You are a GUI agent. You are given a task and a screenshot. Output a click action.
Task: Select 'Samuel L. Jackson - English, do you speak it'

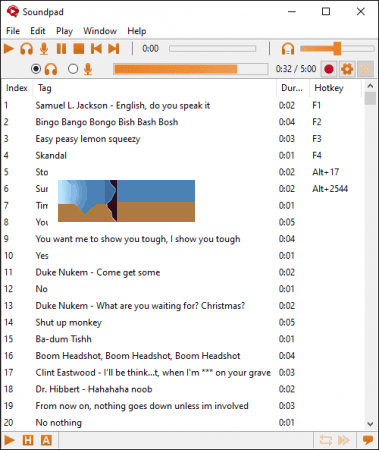tap(182, 106)
